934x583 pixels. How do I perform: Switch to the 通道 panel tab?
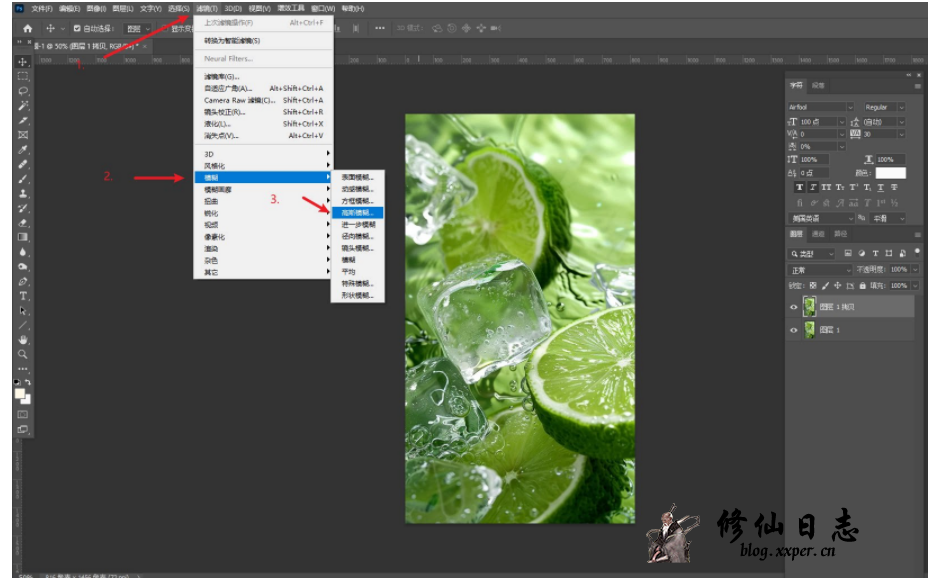pos(818,234)
